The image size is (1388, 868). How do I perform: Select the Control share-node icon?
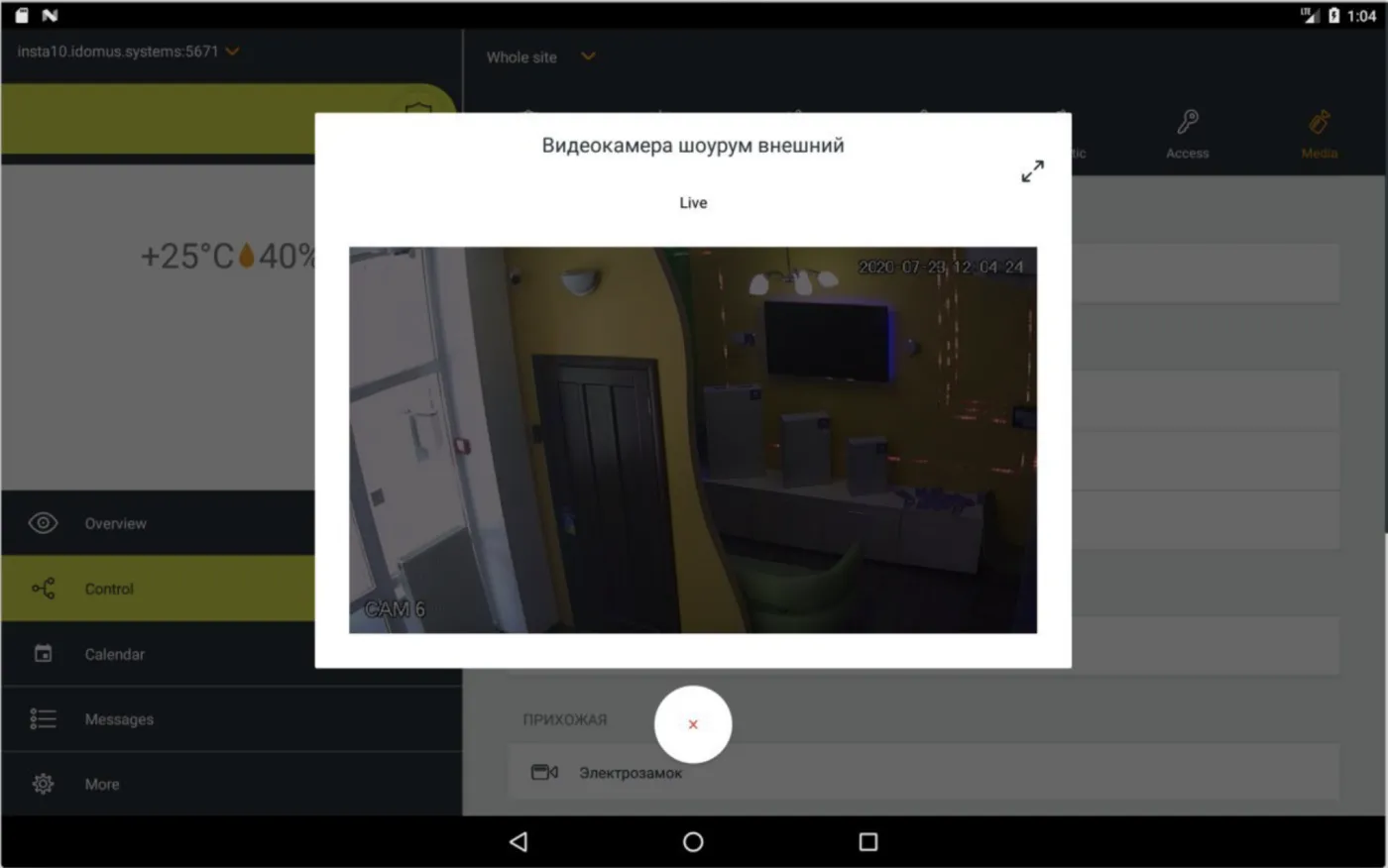pos(44,589)
